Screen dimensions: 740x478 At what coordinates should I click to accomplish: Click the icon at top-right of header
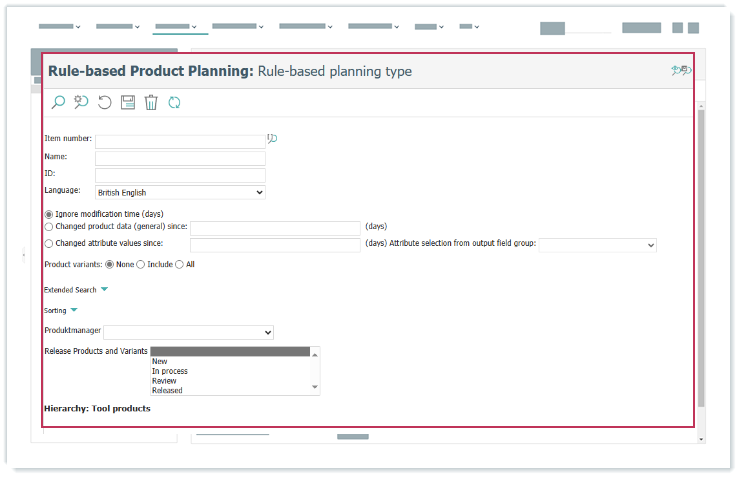tap(680, 71)
